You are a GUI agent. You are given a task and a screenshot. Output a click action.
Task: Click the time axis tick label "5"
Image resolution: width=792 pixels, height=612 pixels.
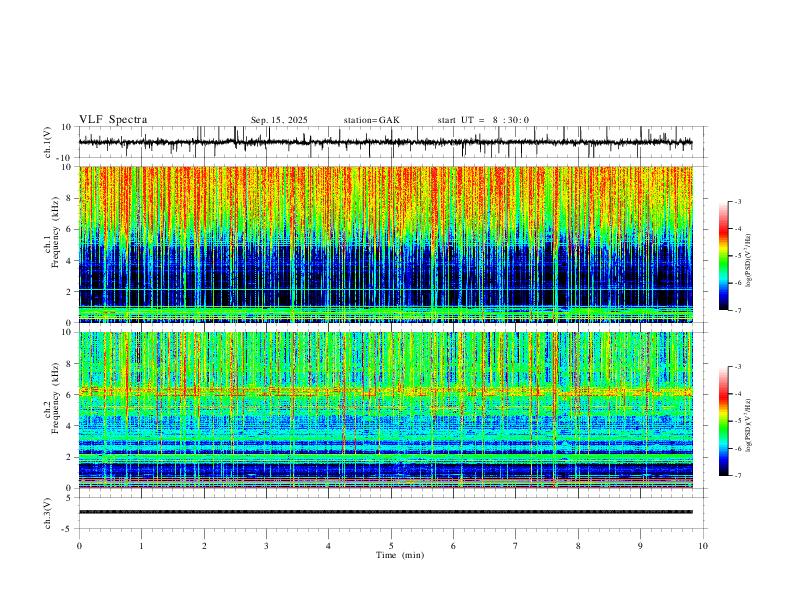391,546
